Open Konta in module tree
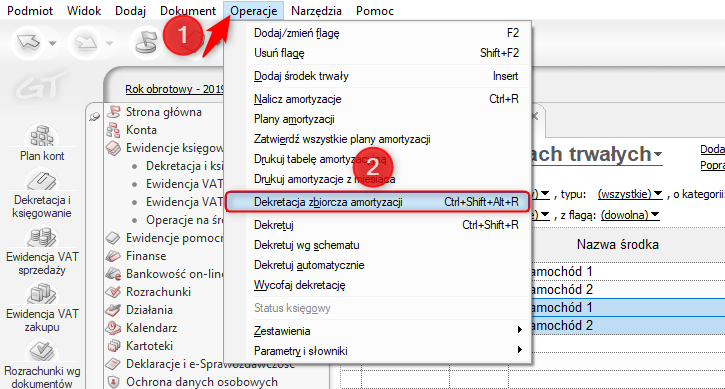Image resolution: width=725 pixels, height=389 pixels. [141, 130]
